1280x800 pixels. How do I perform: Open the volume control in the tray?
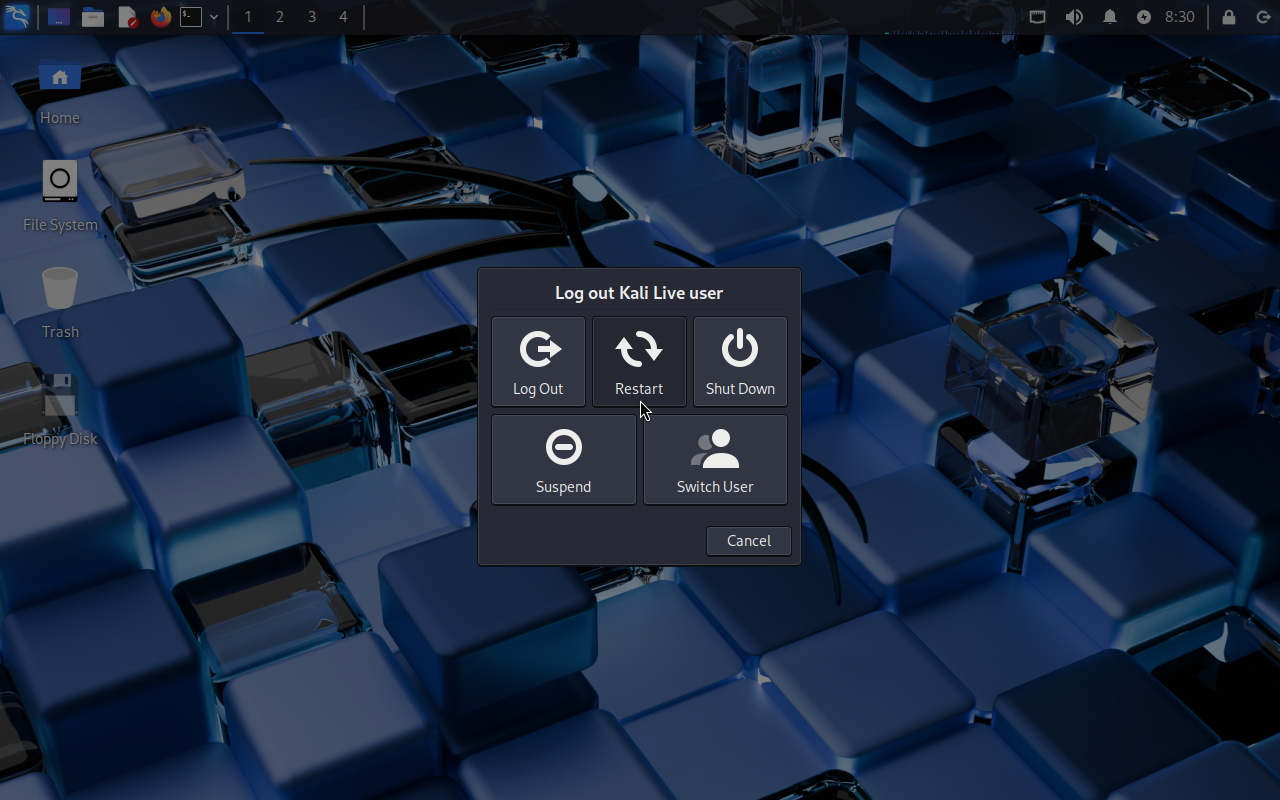pyautogui.click(x=1074, y=17)
